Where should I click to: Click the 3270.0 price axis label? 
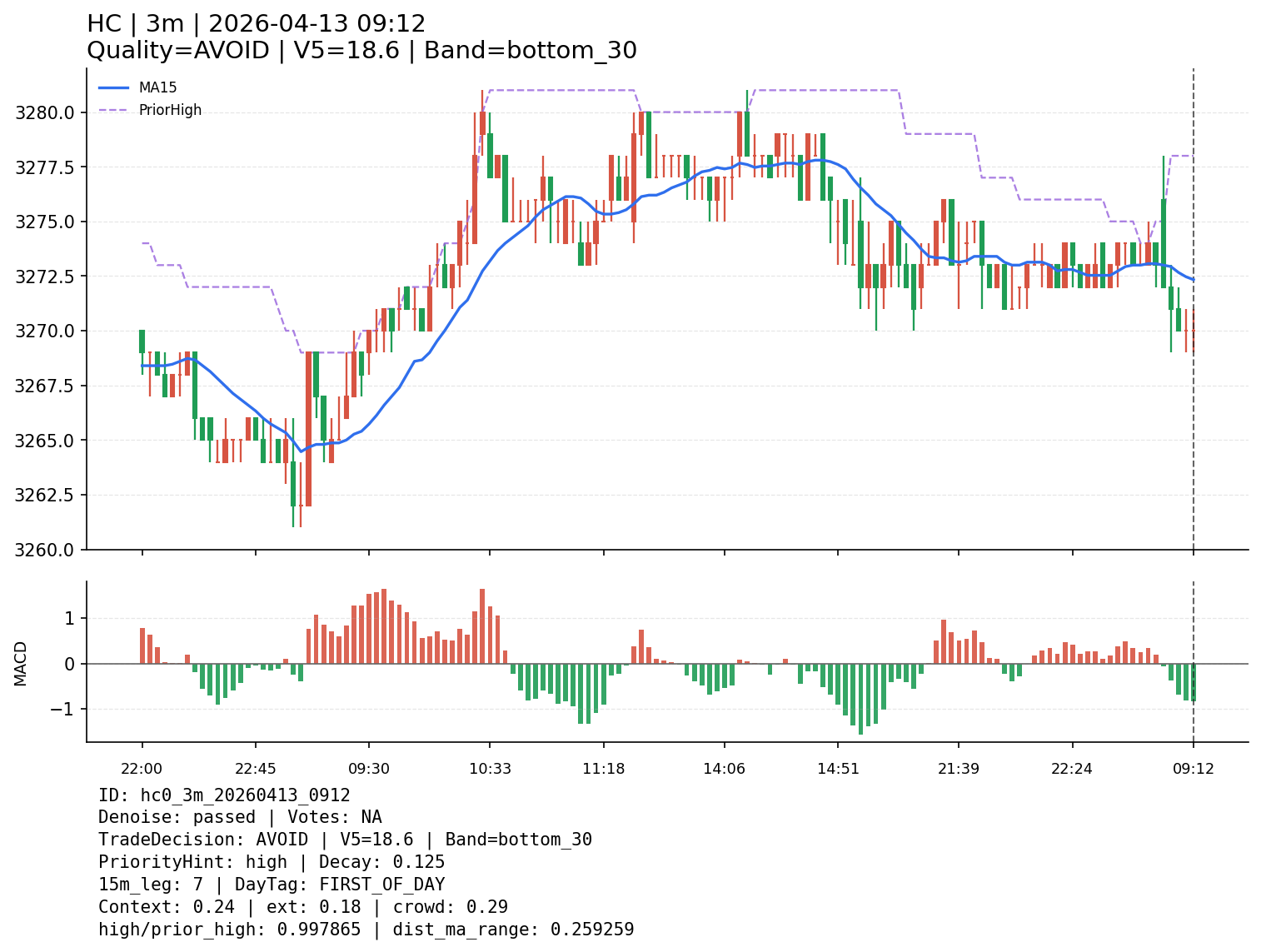45,331
